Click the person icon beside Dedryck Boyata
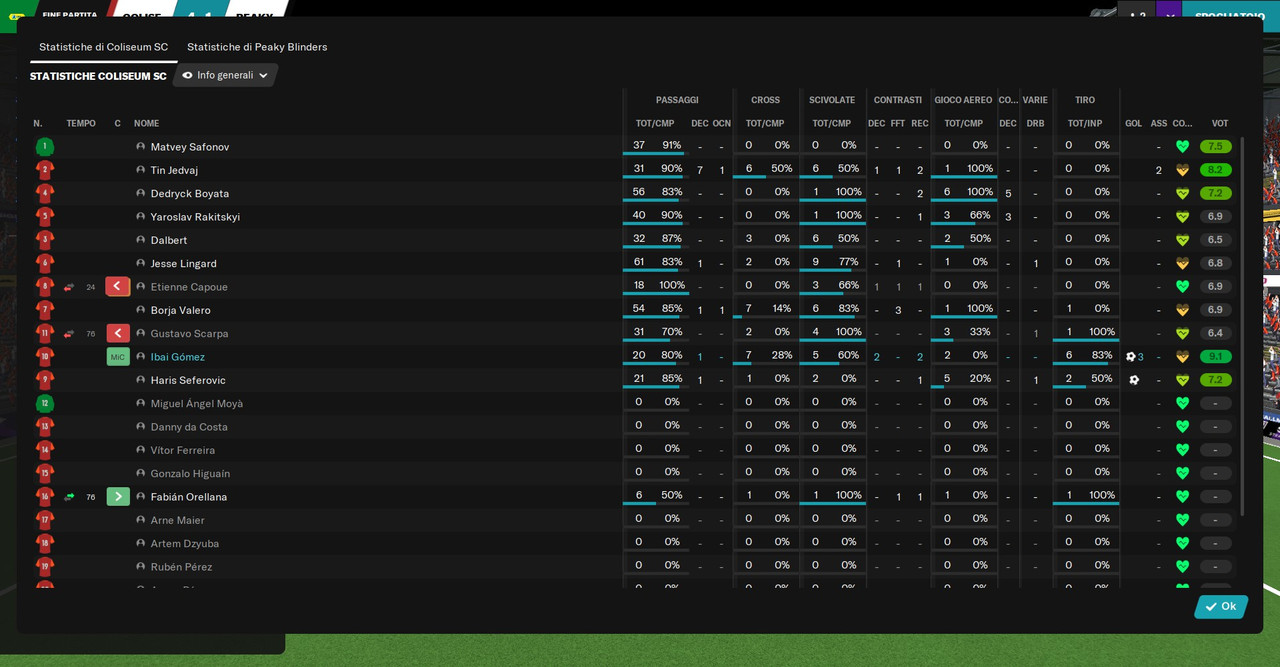Viewport: 1280px width, 667px height. pos(141,193)
